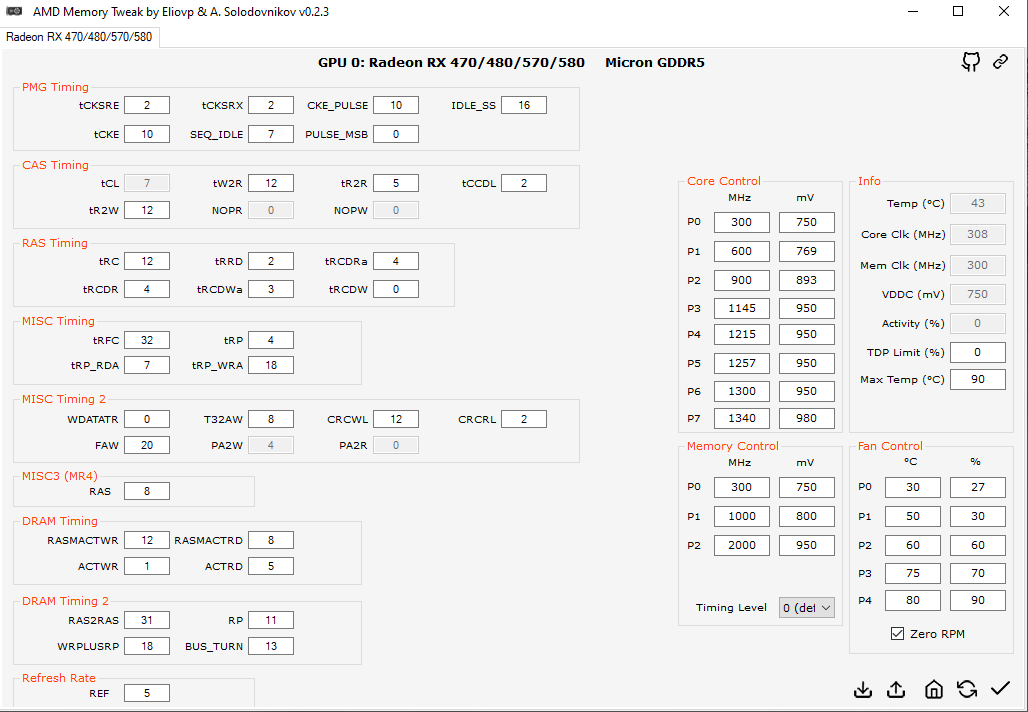Click the tRCDRa field

pyautogui.click(x=396, y=262)
